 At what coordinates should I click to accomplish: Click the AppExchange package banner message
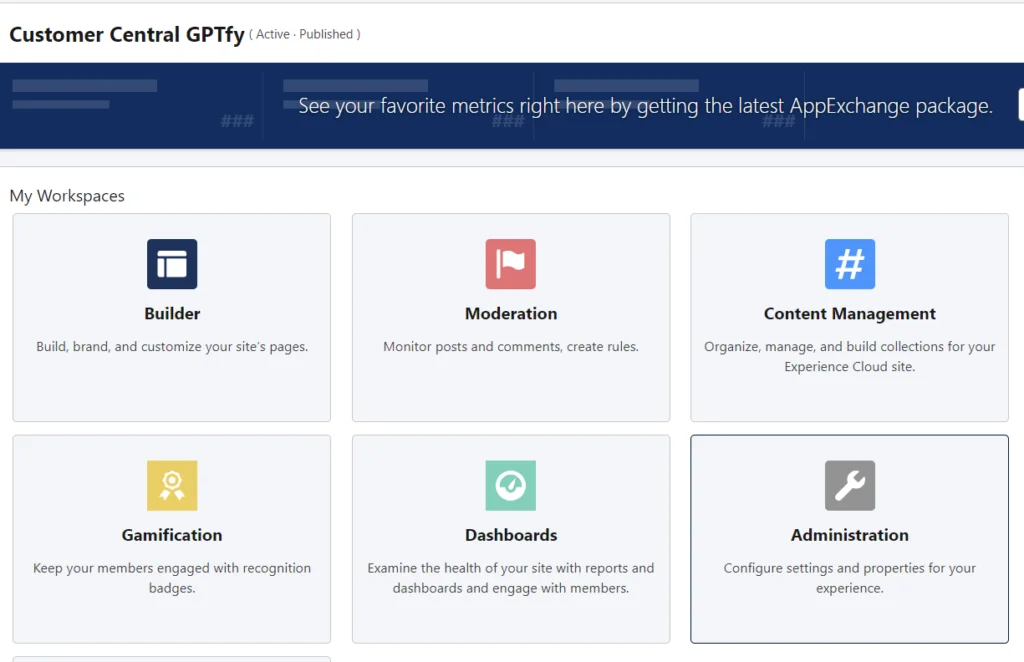[x=645, y=106]
